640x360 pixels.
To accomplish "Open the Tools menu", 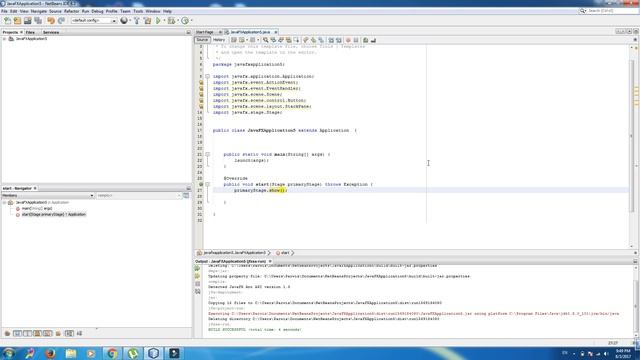I will click(138, 11).
